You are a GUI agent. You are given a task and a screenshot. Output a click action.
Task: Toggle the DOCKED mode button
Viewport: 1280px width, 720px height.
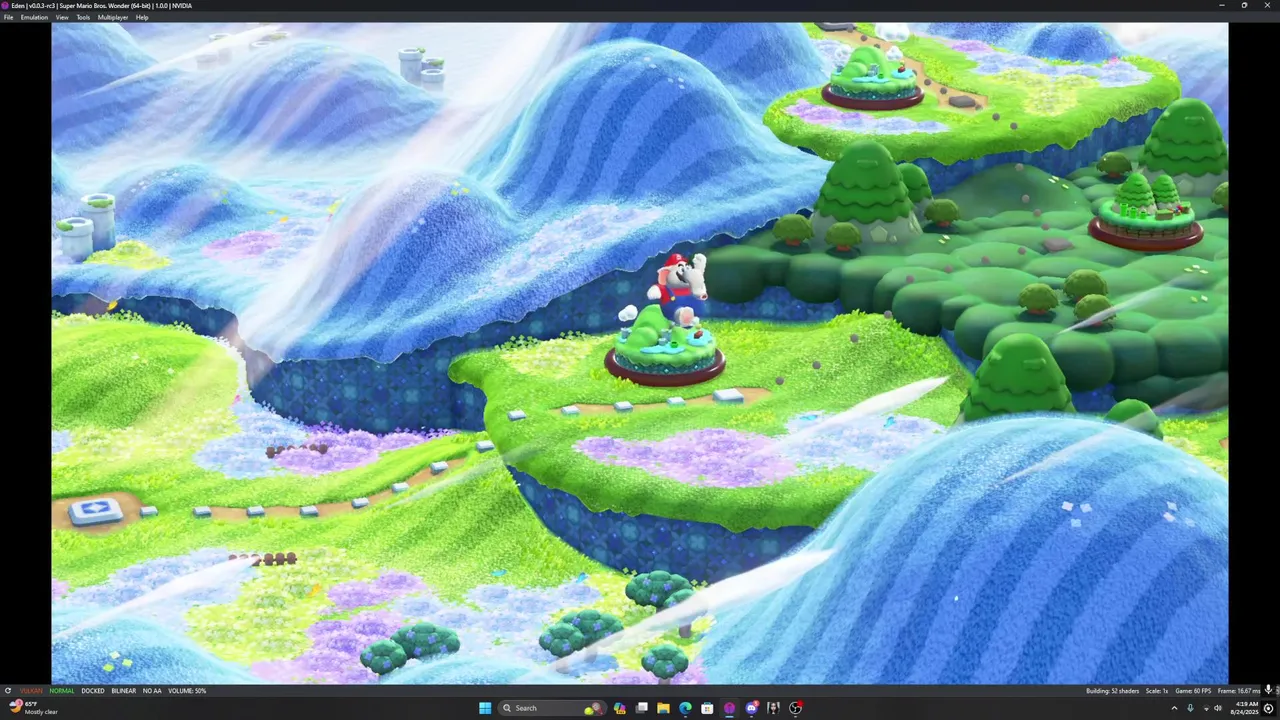93,691
